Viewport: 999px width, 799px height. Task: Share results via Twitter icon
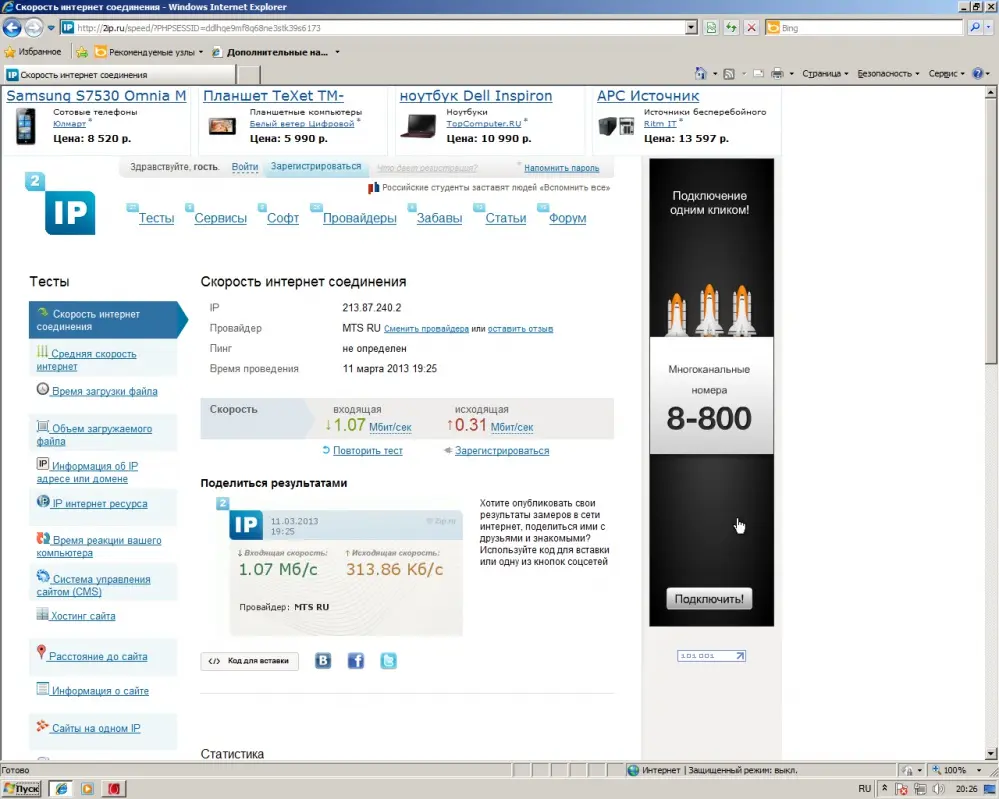pyautogui.click(x=388, y=661)
